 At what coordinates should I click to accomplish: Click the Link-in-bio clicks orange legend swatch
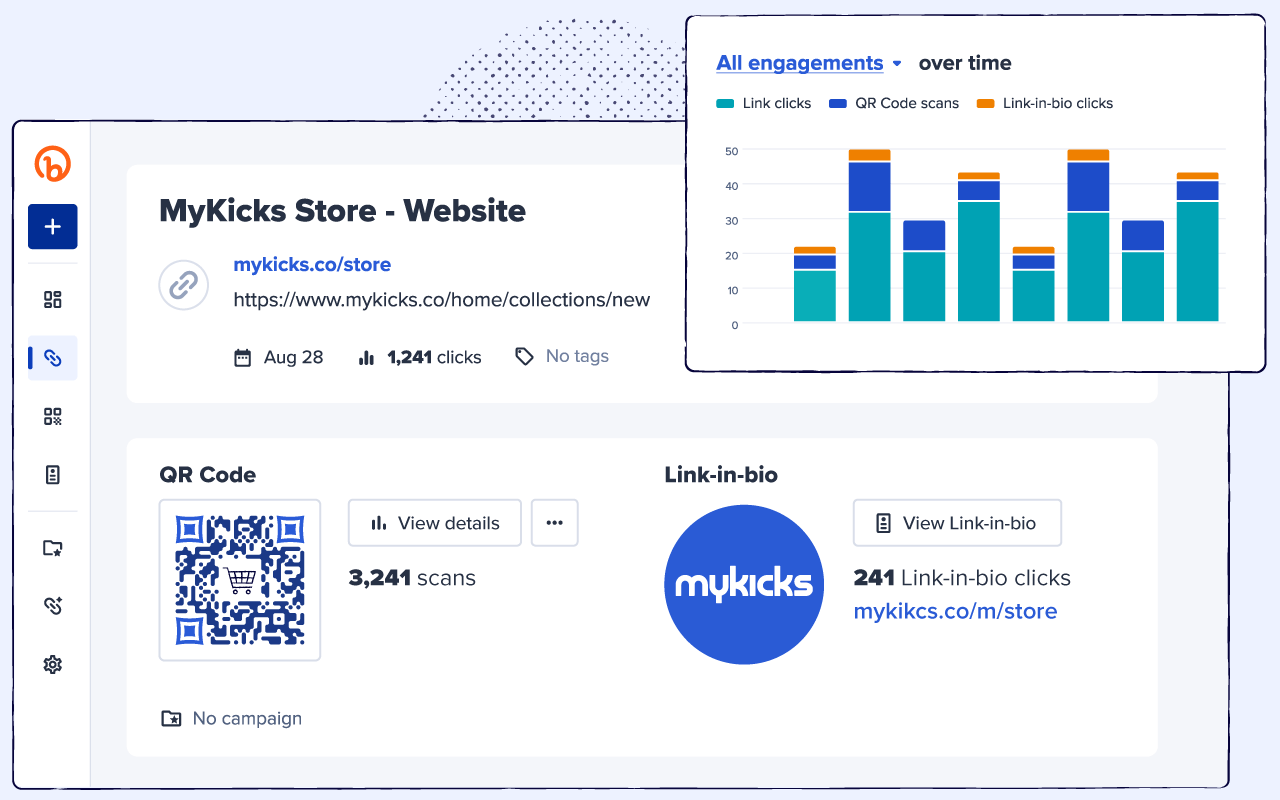986,103
